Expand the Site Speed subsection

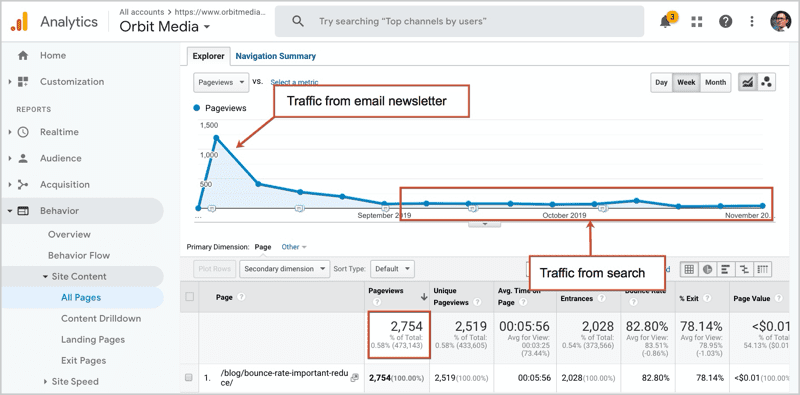(45, 382)
